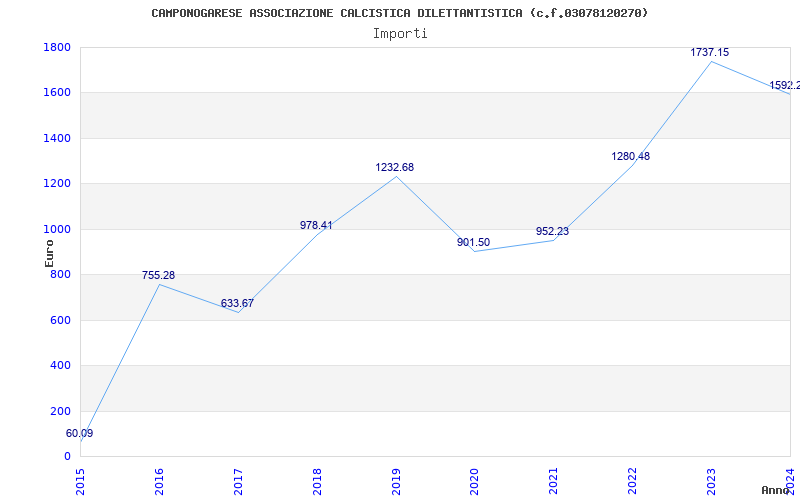The image size is (800, 500).
Task: Click the 1737.15 data label
Action: click(710, 53)
